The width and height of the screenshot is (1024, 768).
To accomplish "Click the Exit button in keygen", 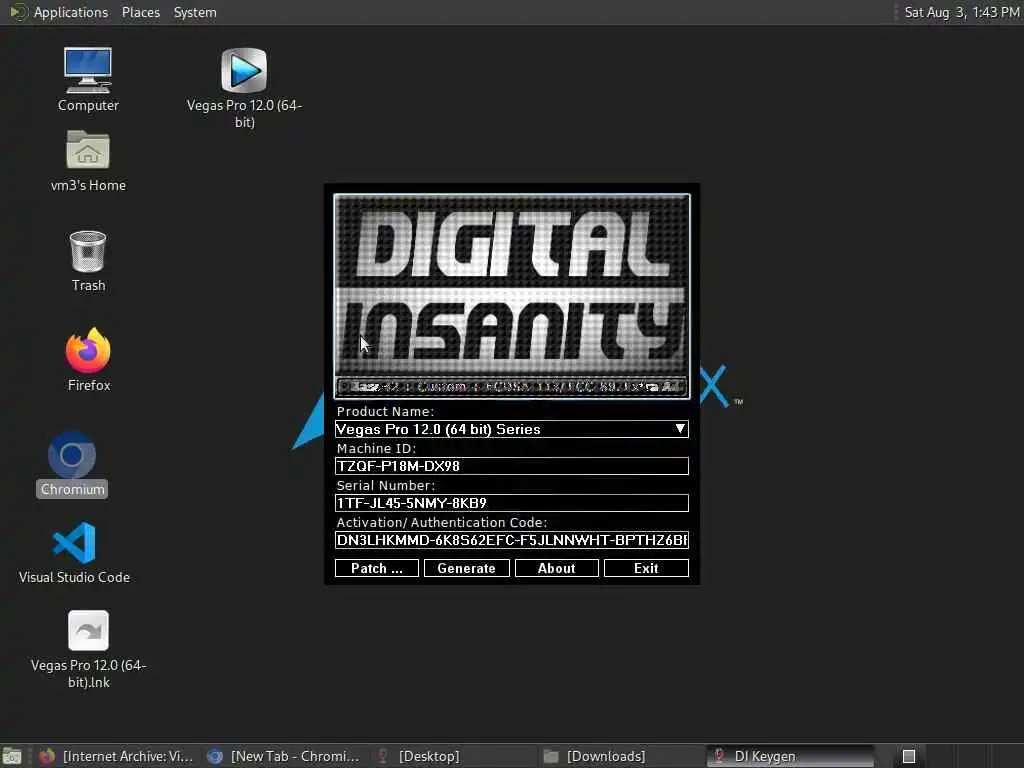I will pyautogui.click(x=646, y=568).
